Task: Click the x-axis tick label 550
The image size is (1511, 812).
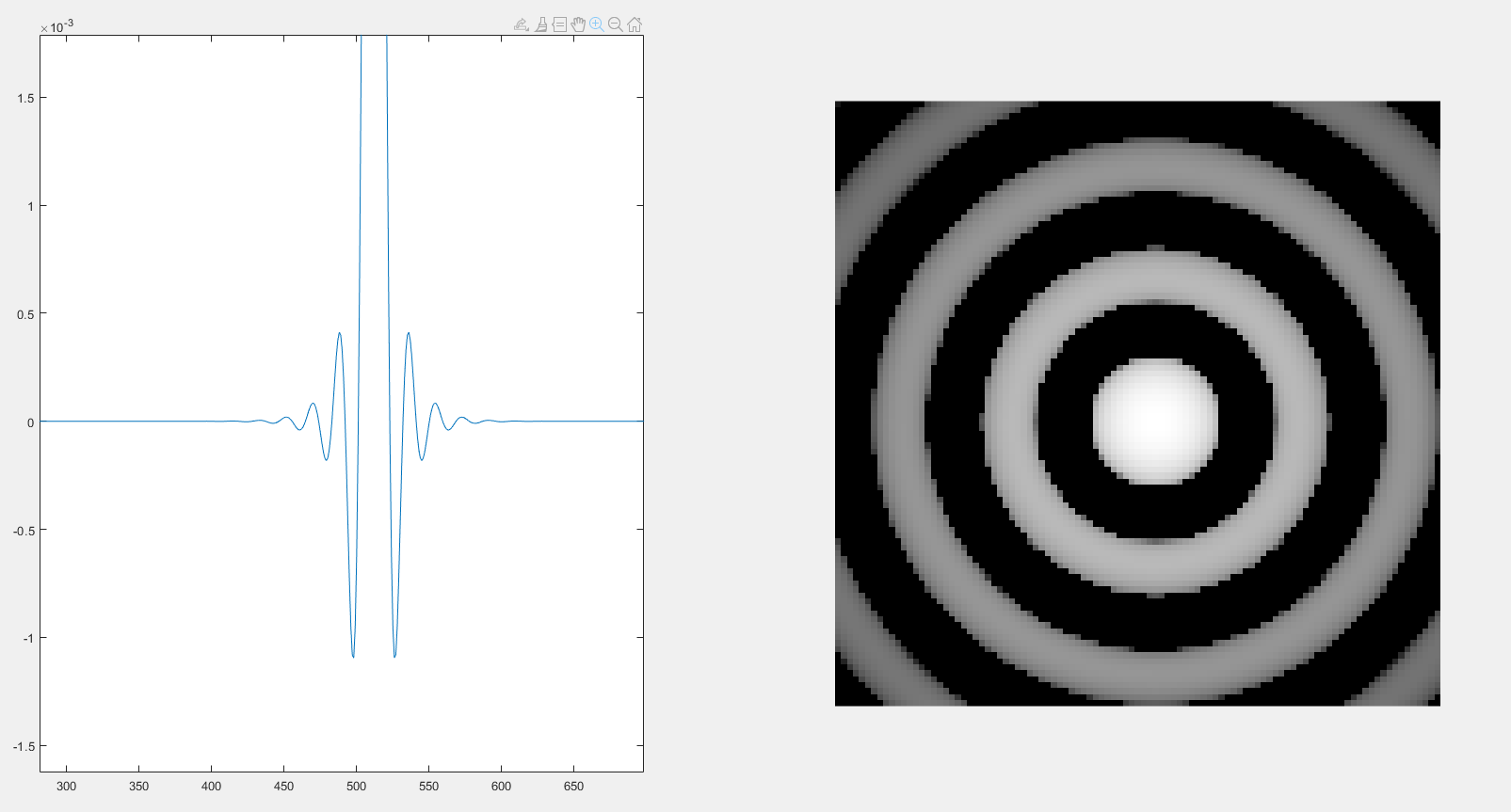Action: (x=428, y=787)
